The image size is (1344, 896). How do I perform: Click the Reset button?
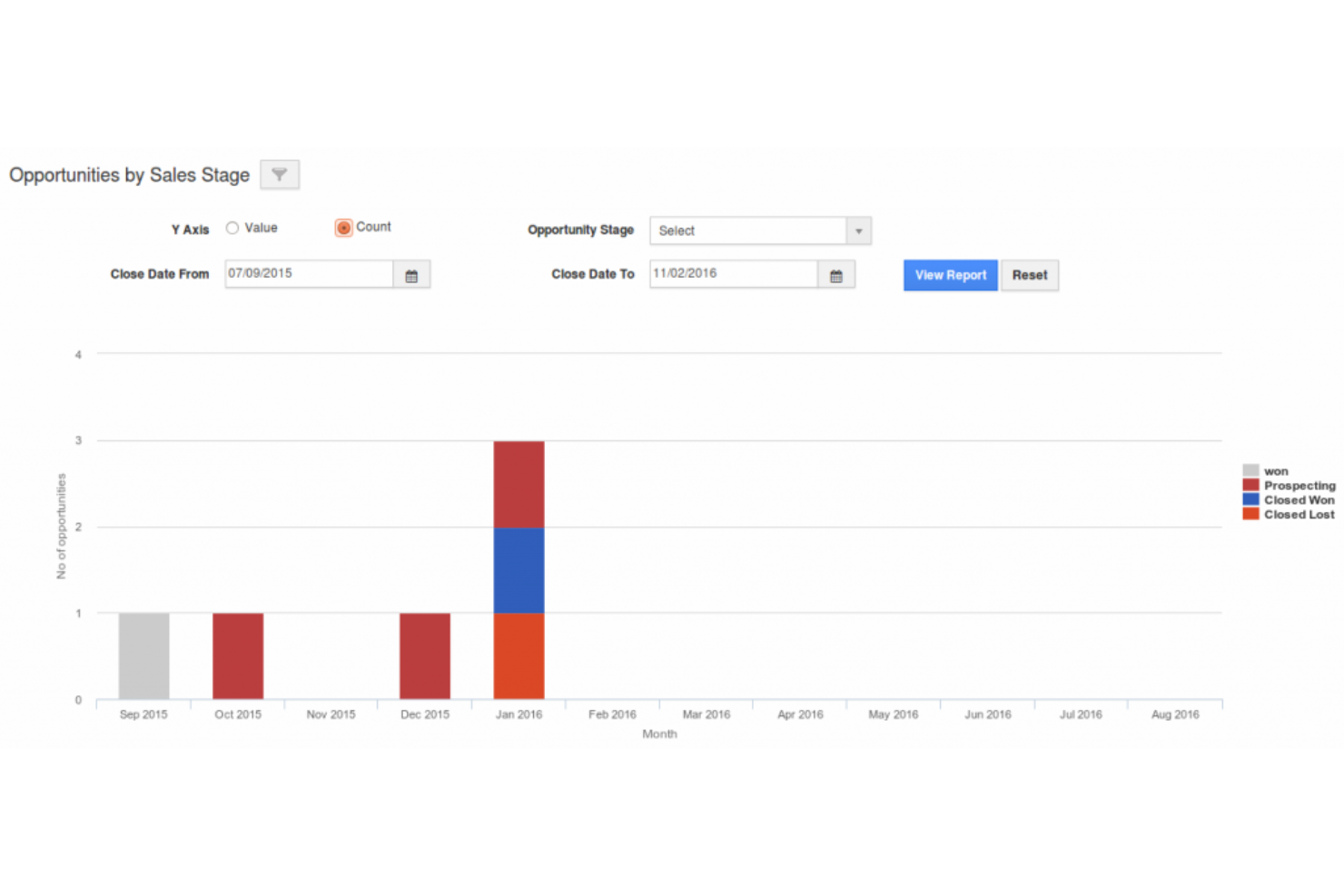pos(1029,275)
